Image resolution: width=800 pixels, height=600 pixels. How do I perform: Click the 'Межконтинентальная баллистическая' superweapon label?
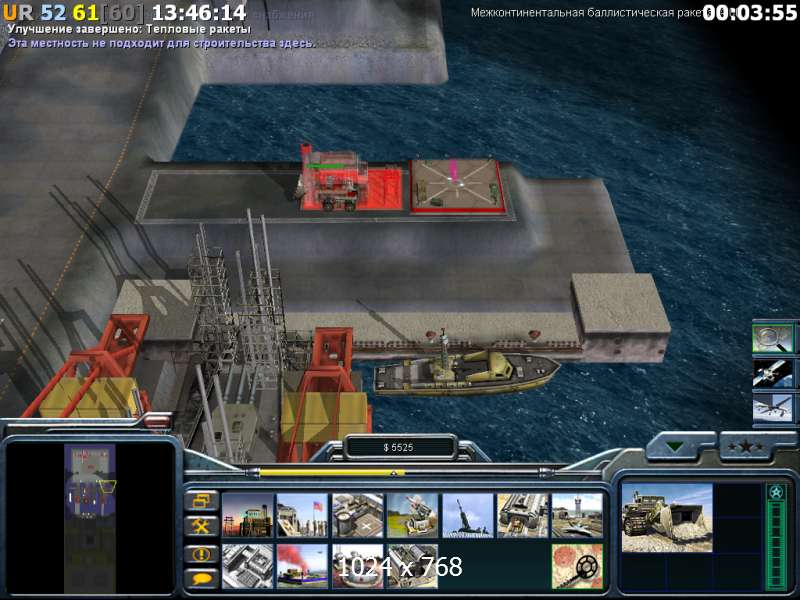(586, 13)
